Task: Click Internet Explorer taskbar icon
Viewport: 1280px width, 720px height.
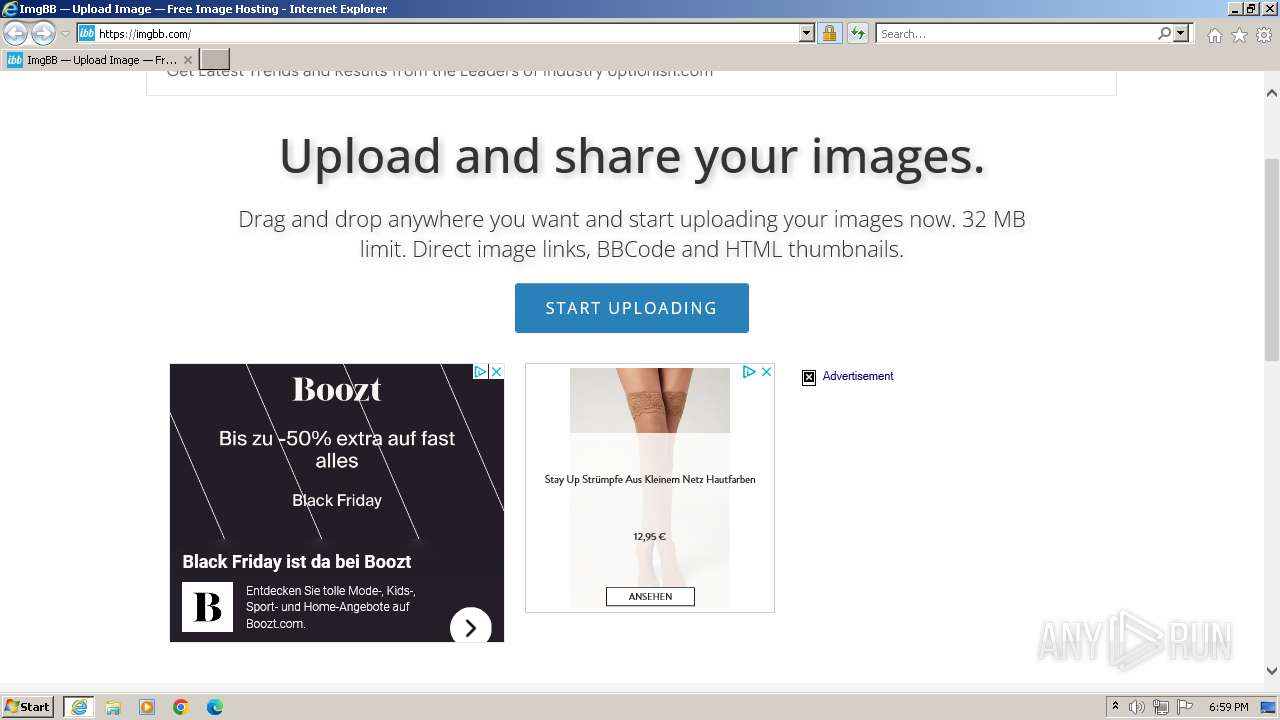Action: pyautogui.click(x=79, y=707)
